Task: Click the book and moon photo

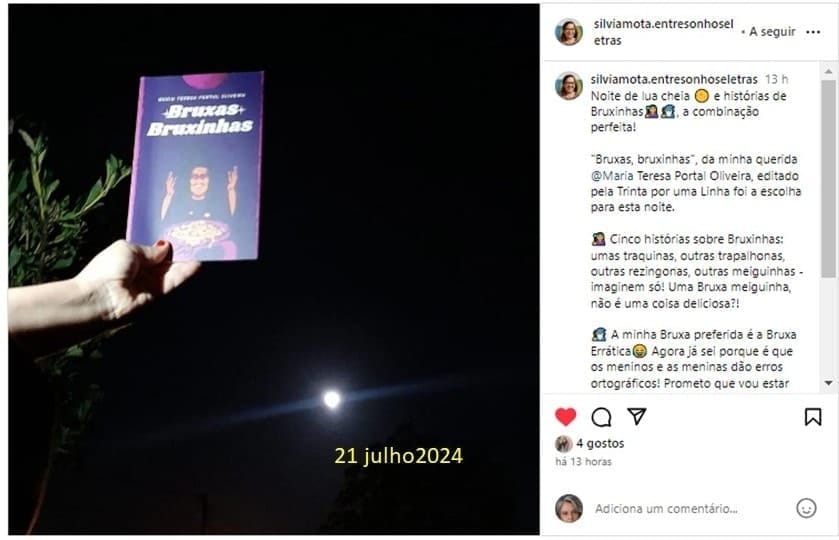Action: click(x=273, y=269)
